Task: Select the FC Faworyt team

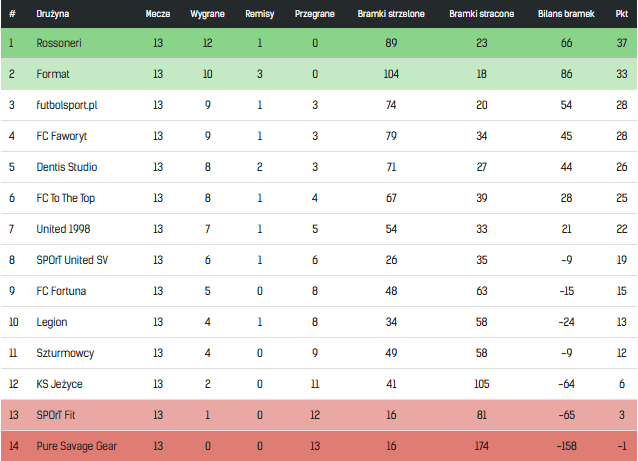Action: [x=62, y=136]
